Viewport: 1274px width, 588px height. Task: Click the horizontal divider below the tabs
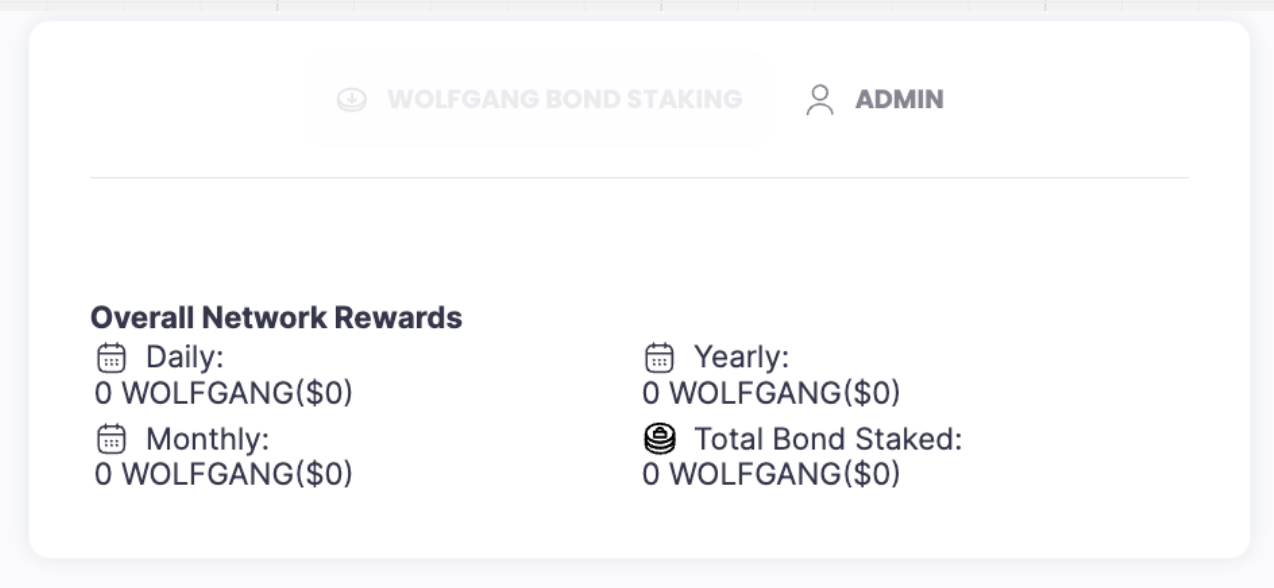(639, 178)
